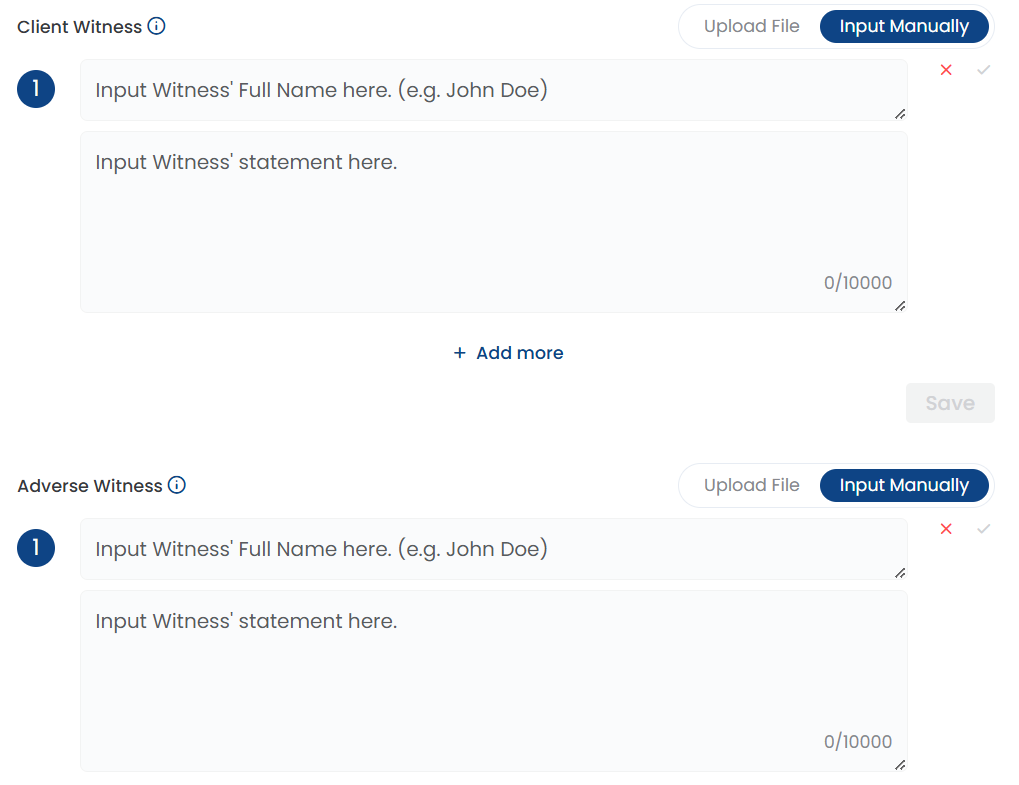
Task: Click the client statement textarea resize handle
Action: coord(900,306)
